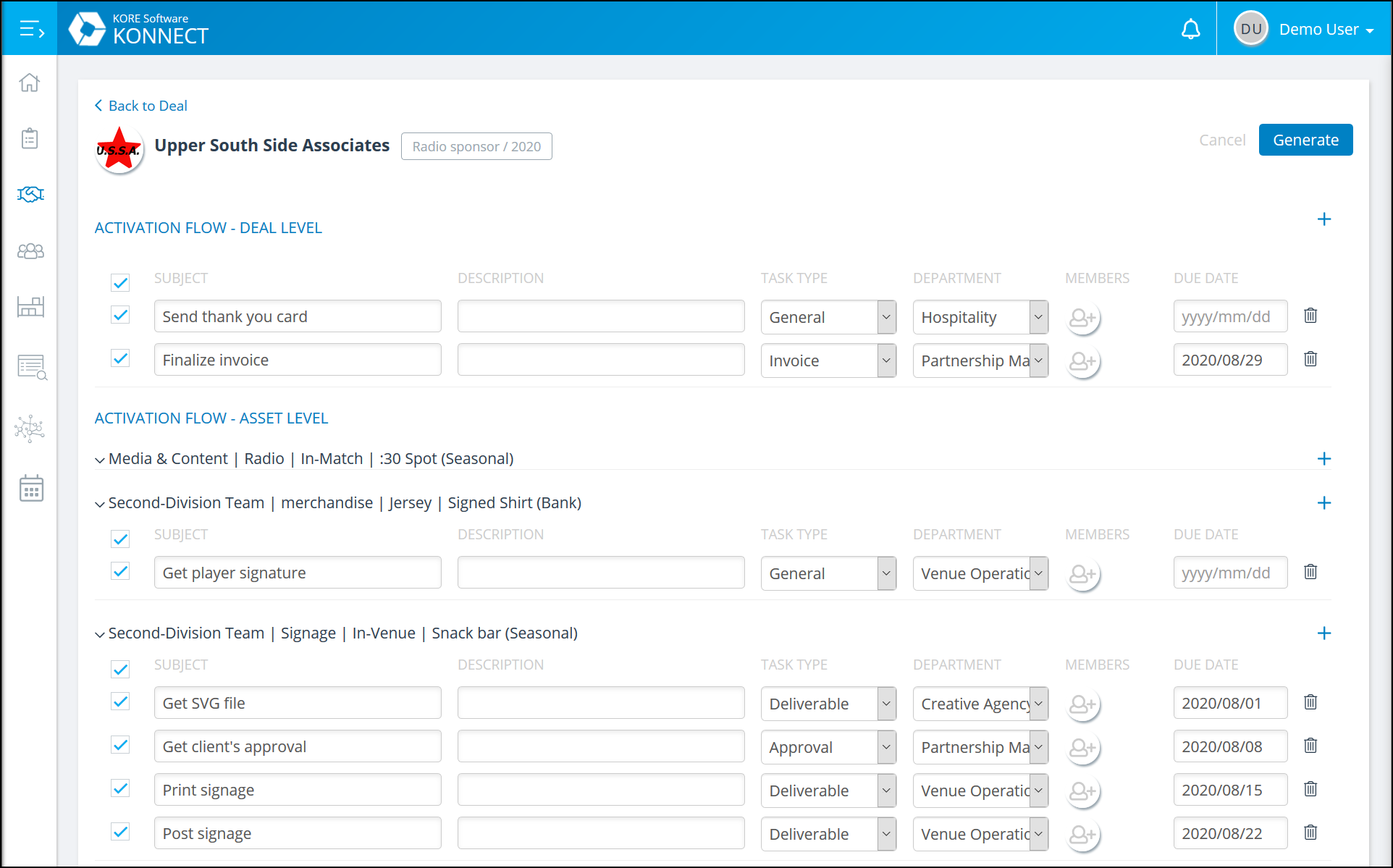Screen dimensions: 1393x868
Task: Edit the 2020/08/22 due date field
Action: 1230,833
